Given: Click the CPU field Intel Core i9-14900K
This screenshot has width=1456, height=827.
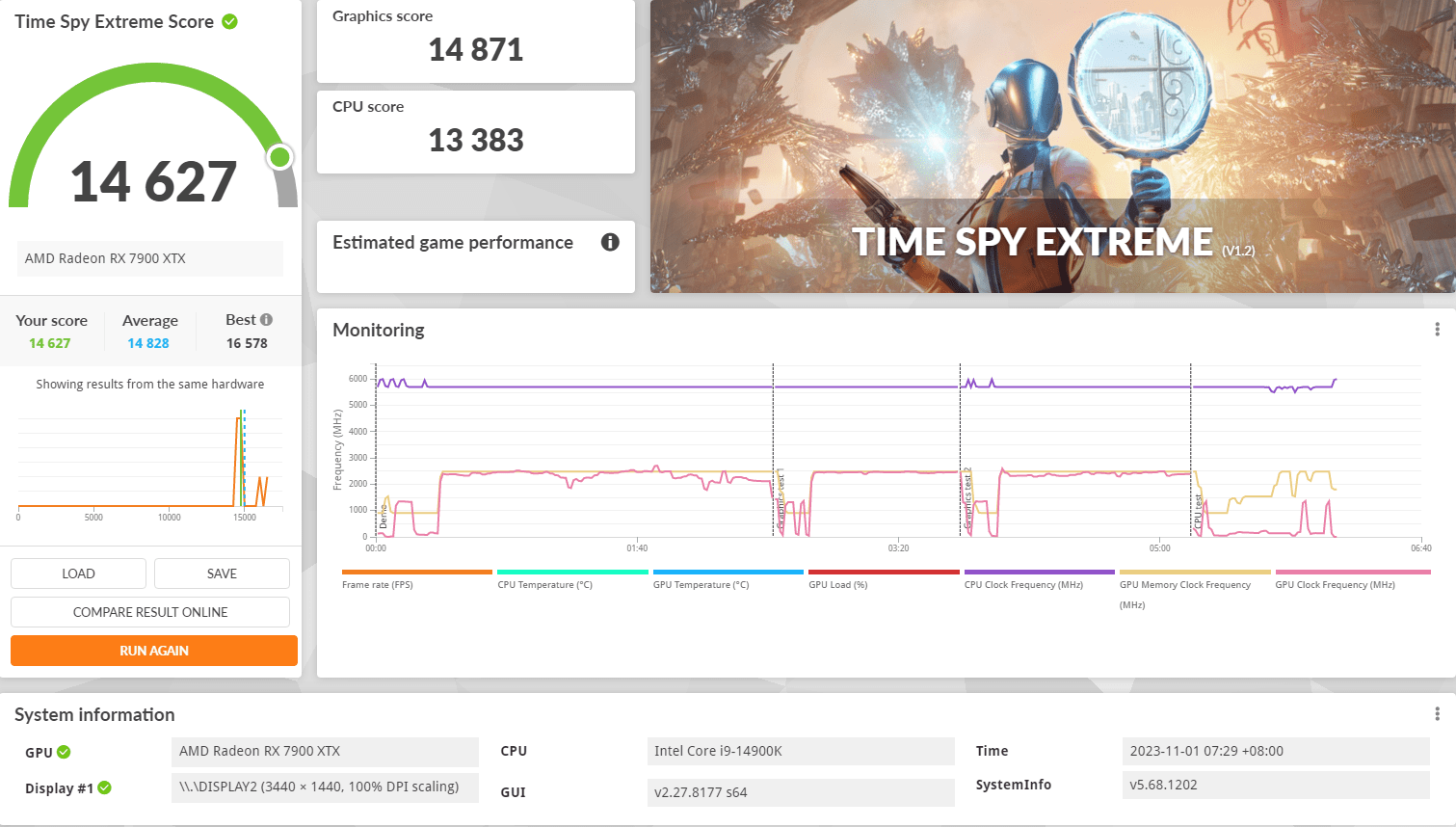Looking at the screenshot, I should [801, 752].
